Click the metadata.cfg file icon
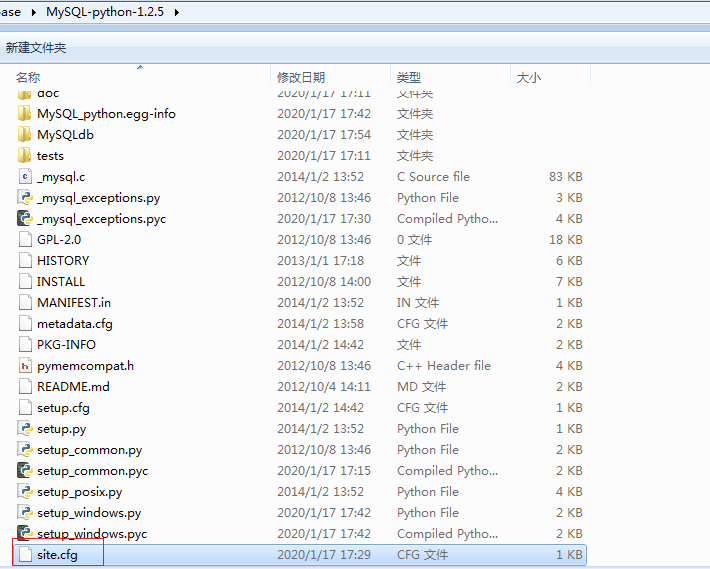This screenshot has width=710, height=569. pyautogui.click(x=25, y=323)
